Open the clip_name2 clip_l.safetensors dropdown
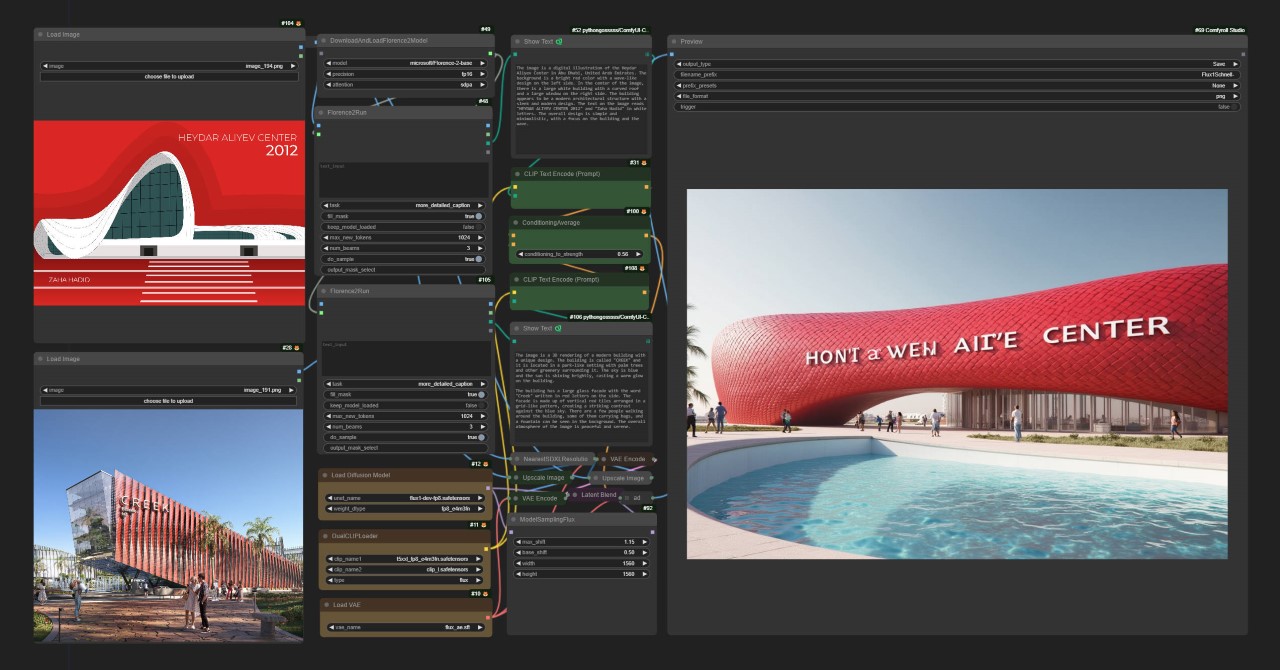This screenshot has height=670, width=1280. point(404,570)
